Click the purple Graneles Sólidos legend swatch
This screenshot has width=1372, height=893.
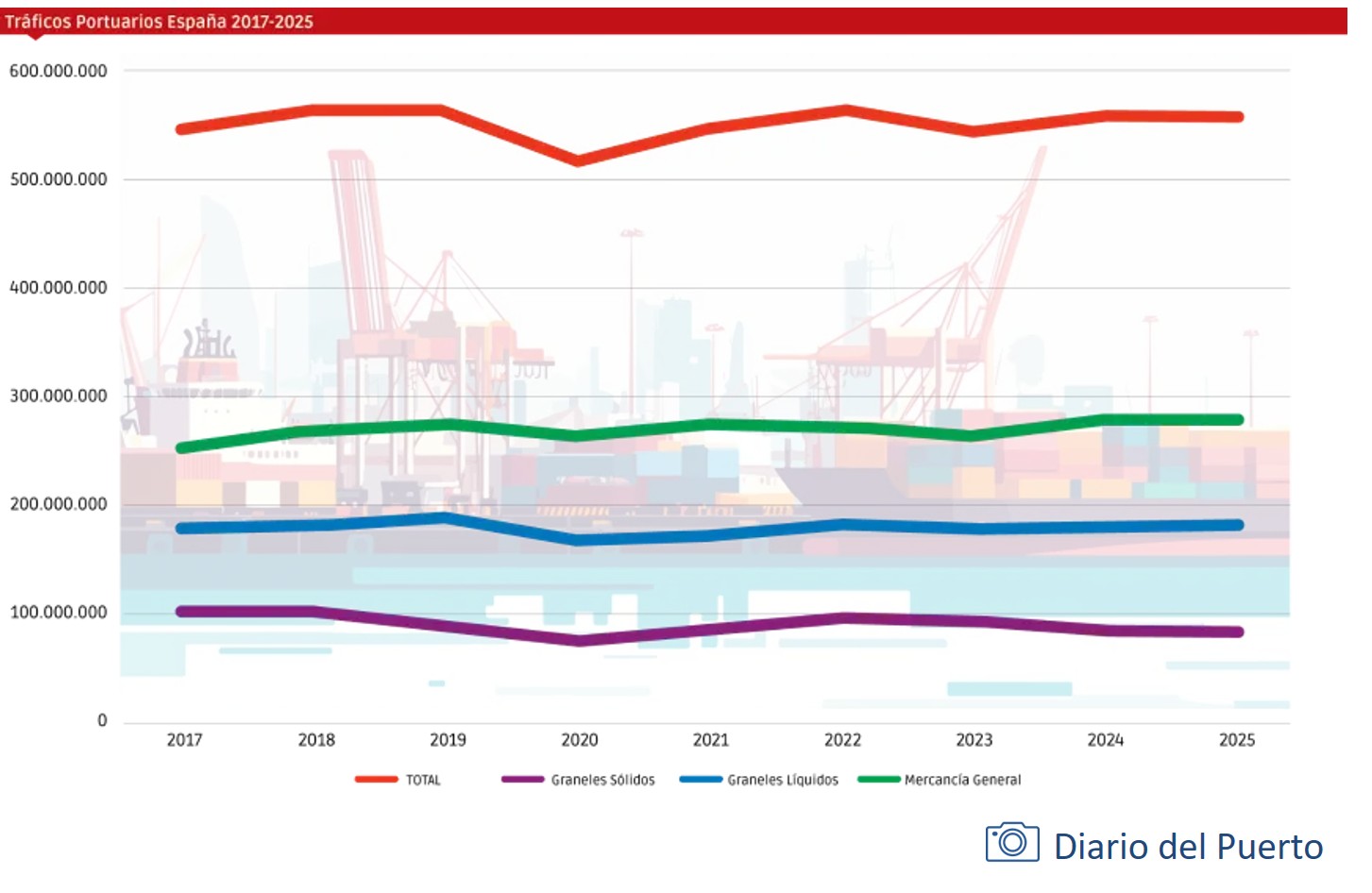(x=522, y=780)
